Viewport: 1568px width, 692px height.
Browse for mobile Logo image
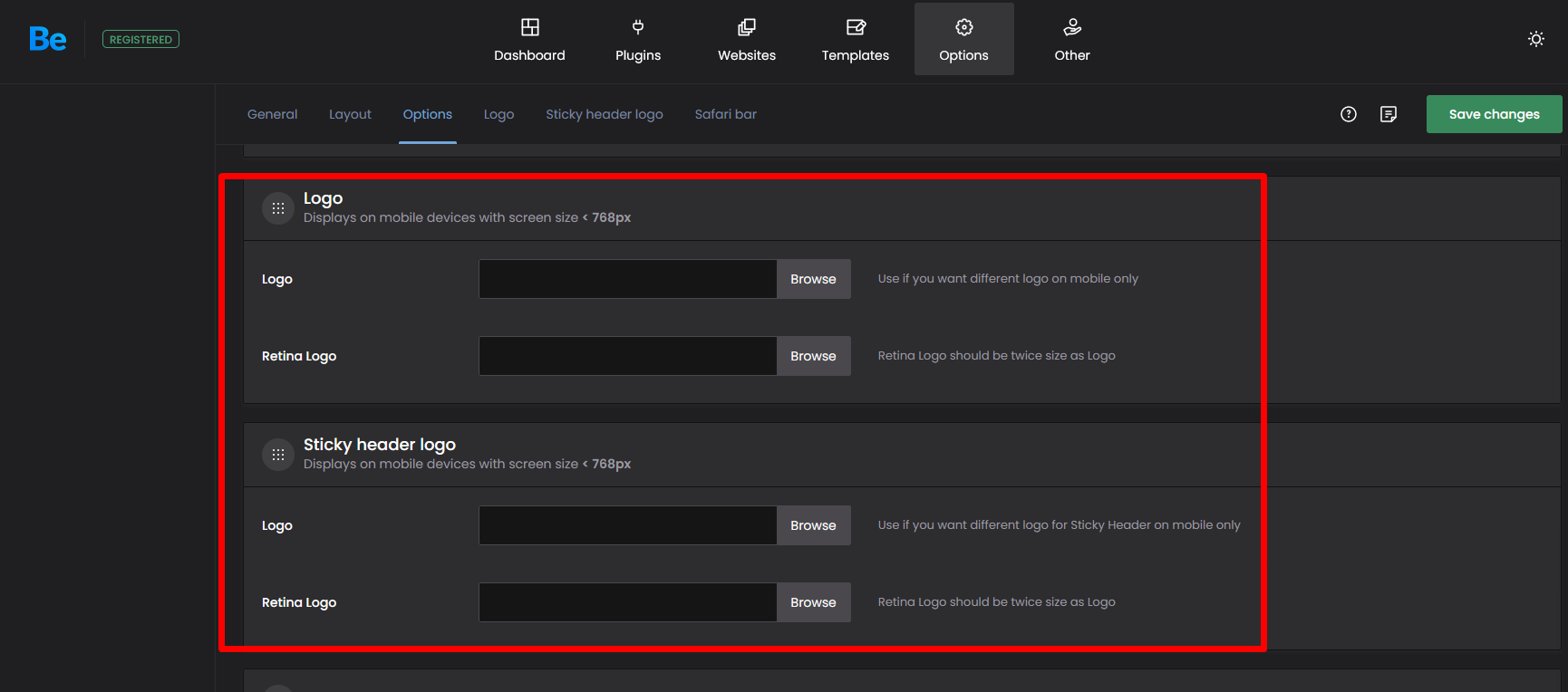[x=813, y=279]
